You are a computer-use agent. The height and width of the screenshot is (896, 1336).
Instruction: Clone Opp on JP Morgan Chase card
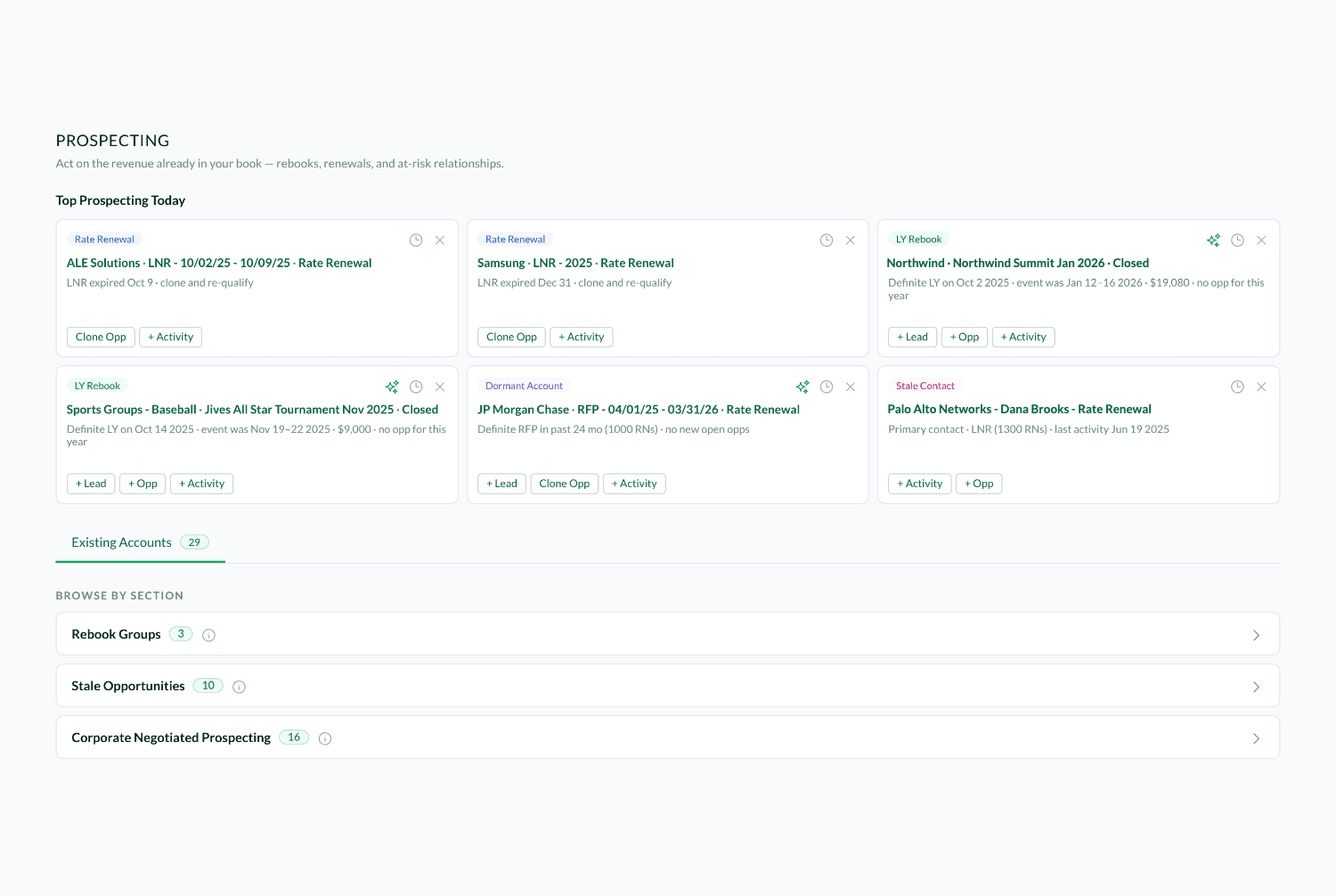[565, 484]
